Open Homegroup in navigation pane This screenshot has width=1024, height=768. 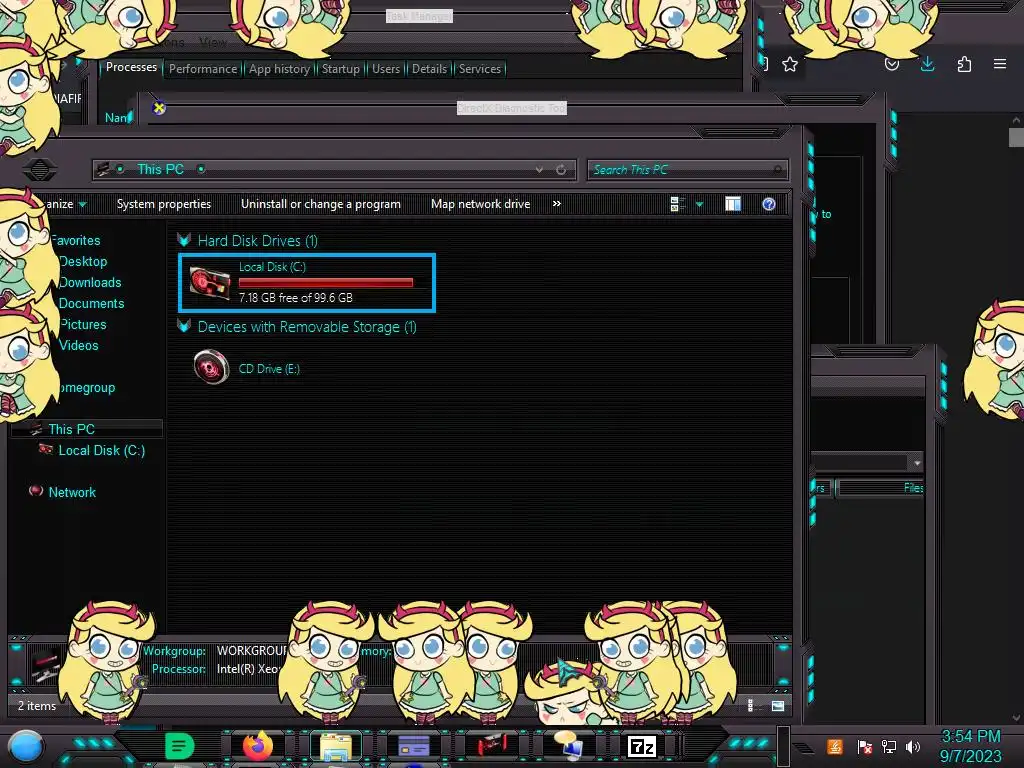87,387
